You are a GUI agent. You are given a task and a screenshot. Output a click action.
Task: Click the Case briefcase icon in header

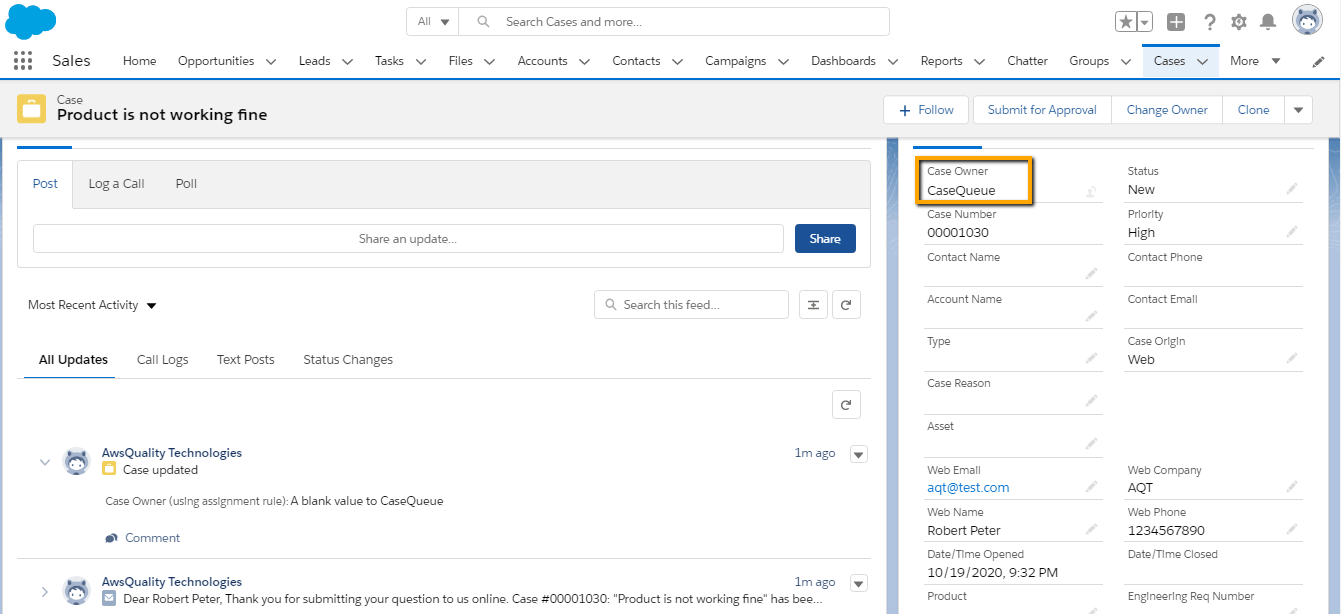click(x=32, y=109)
